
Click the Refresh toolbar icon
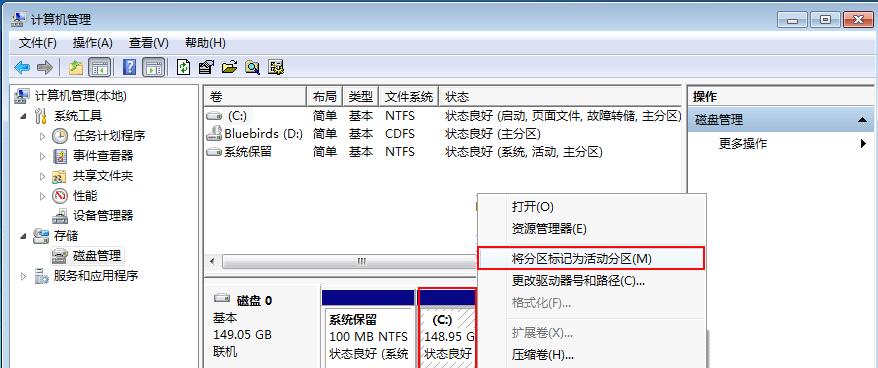tap(183, 68)
